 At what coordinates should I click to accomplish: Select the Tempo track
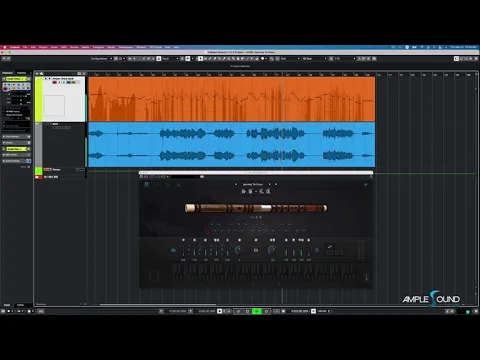pyautogui.click(x=60, y=170)
